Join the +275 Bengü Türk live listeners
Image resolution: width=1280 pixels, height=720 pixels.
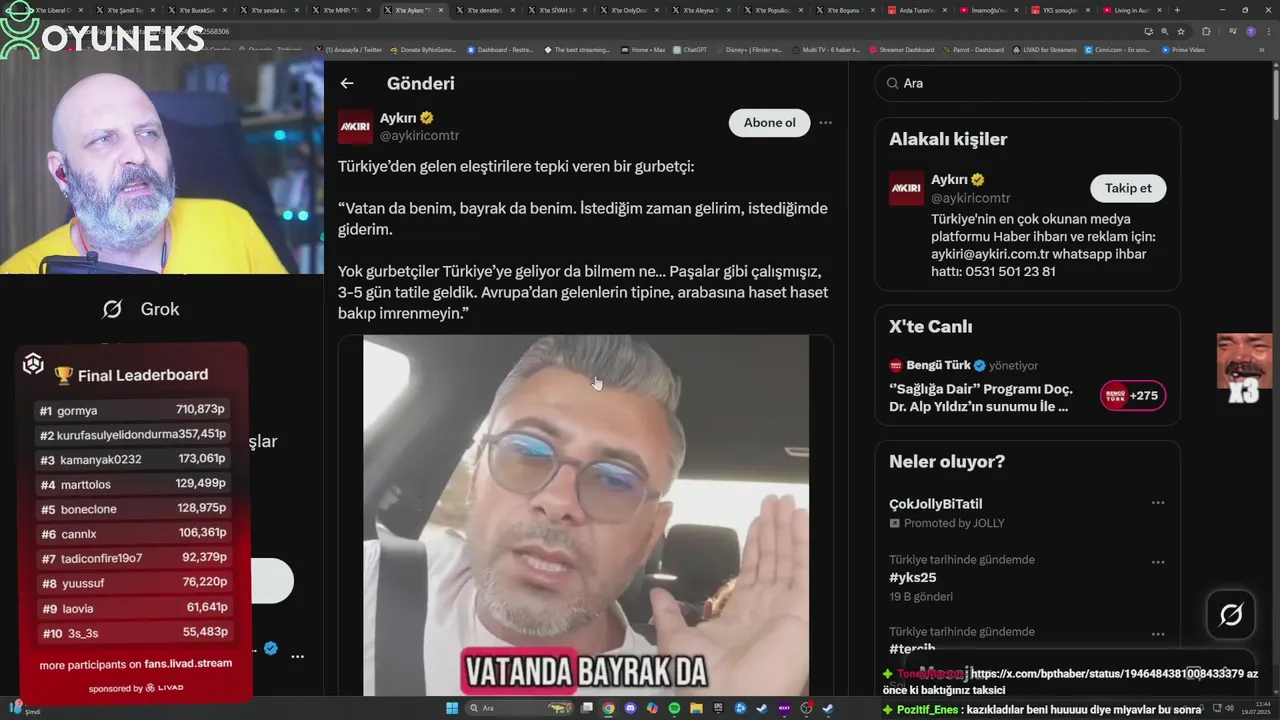click(1133, 395)
